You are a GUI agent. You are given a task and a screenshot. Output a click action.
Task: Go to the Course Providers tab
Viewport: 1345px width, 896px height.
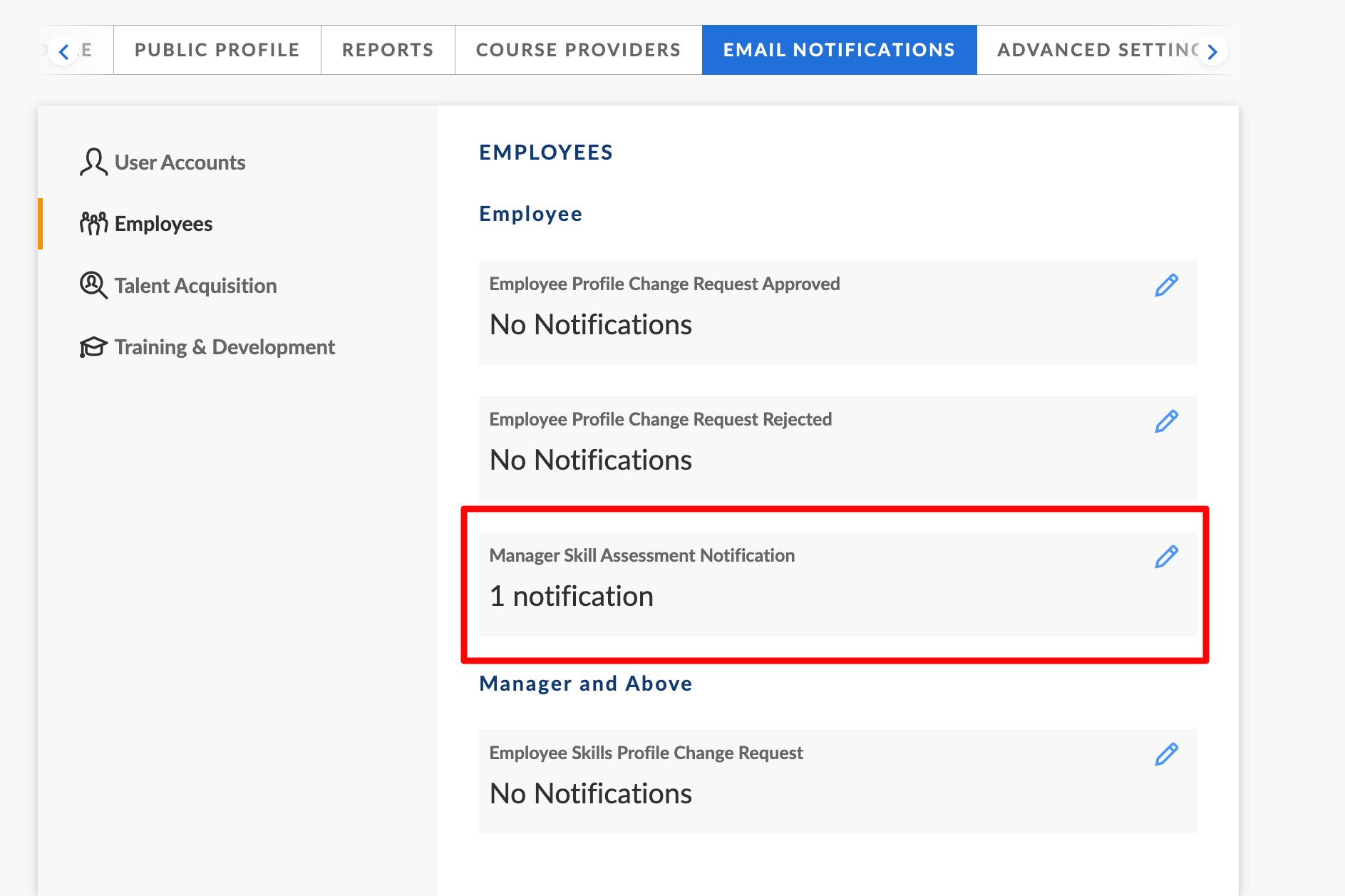coord(578,50)
